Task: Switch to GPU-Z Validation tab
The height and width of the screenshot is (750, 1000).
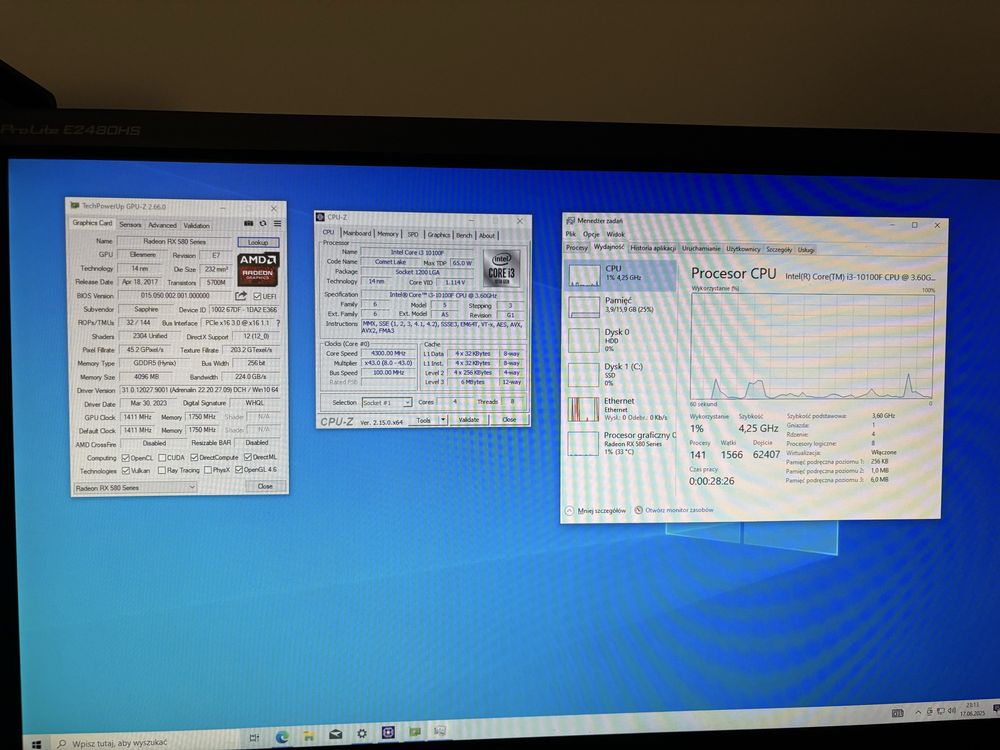Action: pyautogui.click(x=196, y=225)
